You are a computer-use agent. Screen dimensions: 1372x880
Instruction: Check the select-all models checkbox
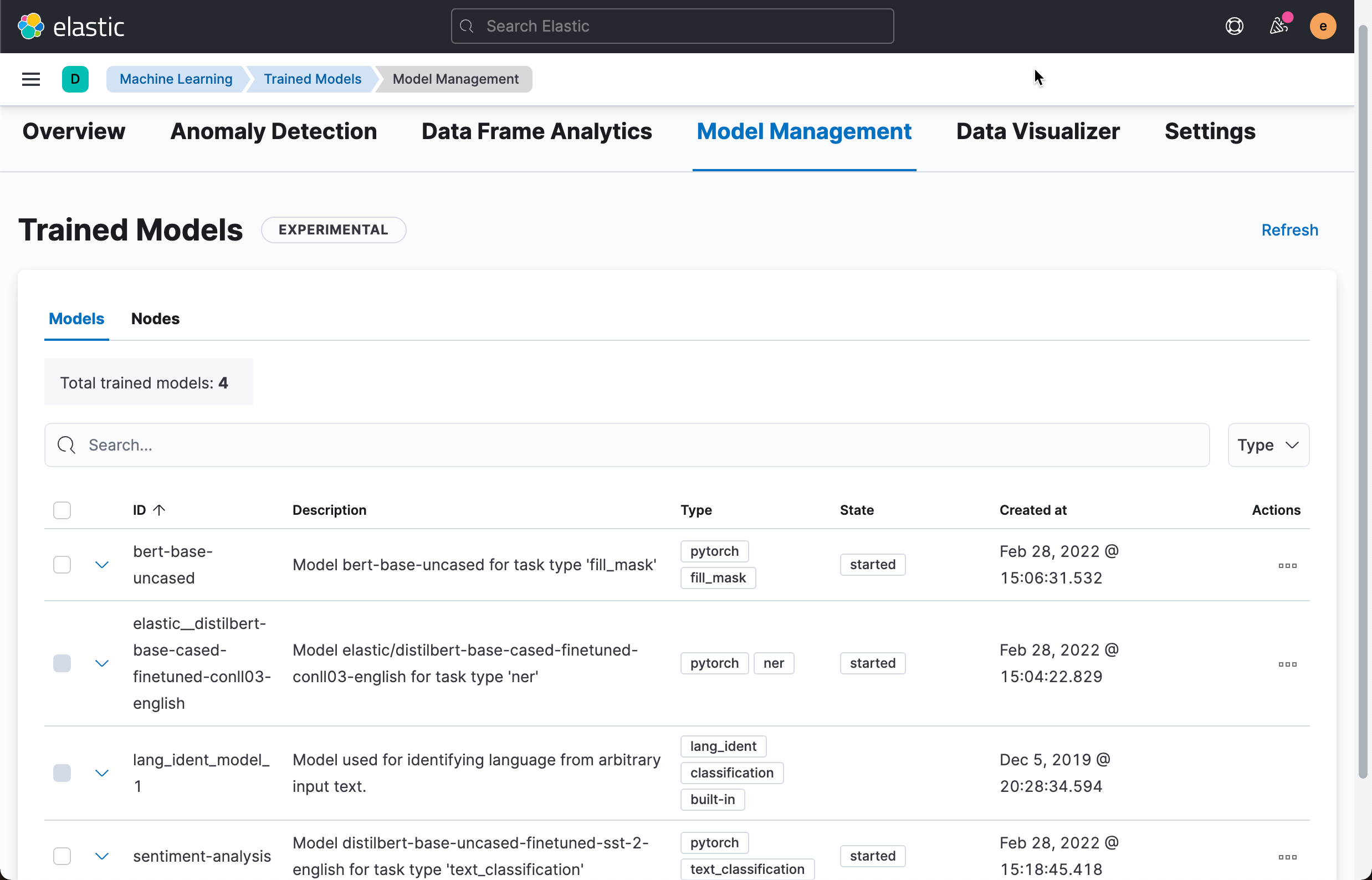[62, 510]
